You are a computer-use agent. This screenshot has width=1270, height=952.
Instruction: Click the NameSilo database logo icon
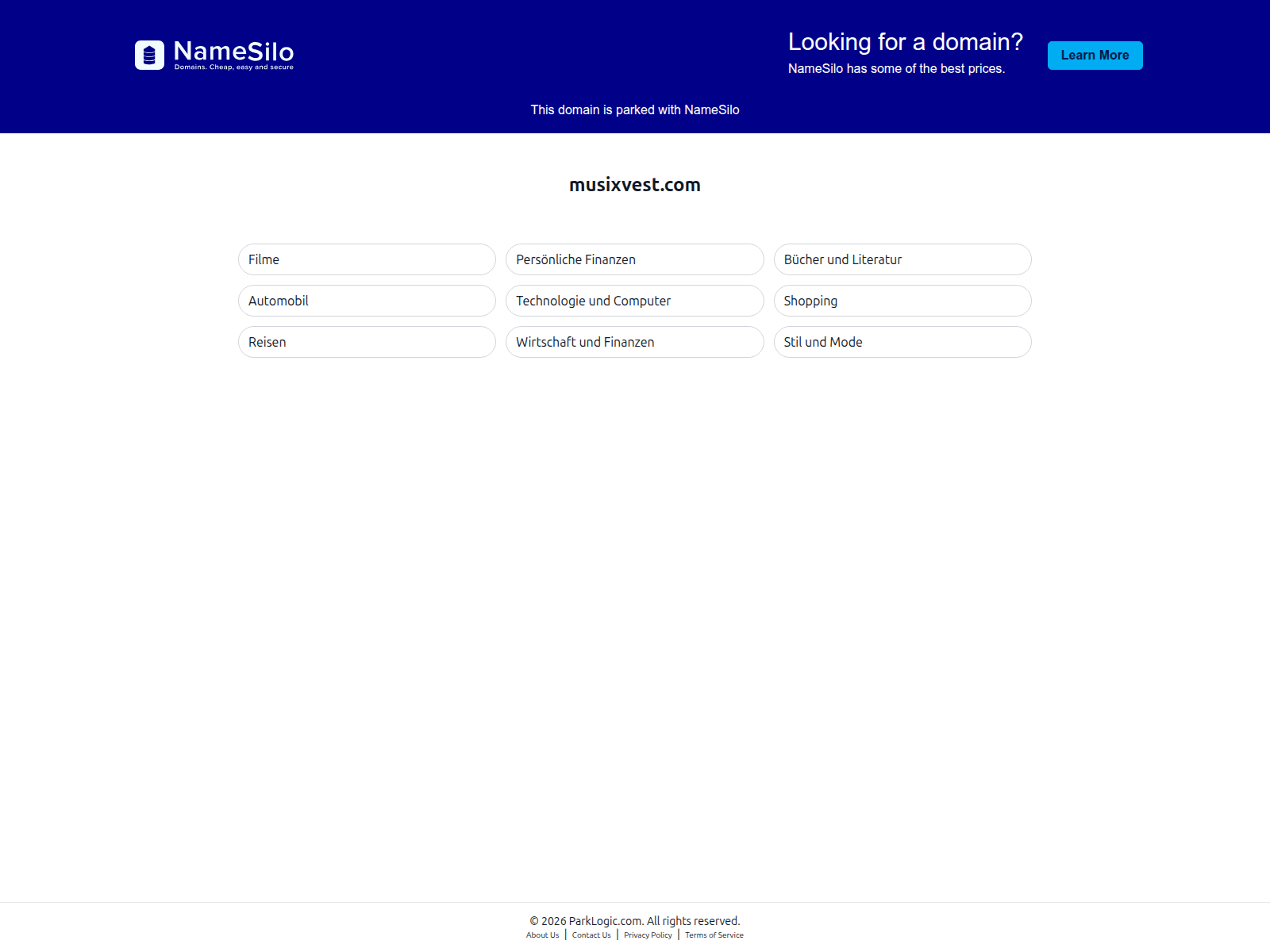point(149,56)
